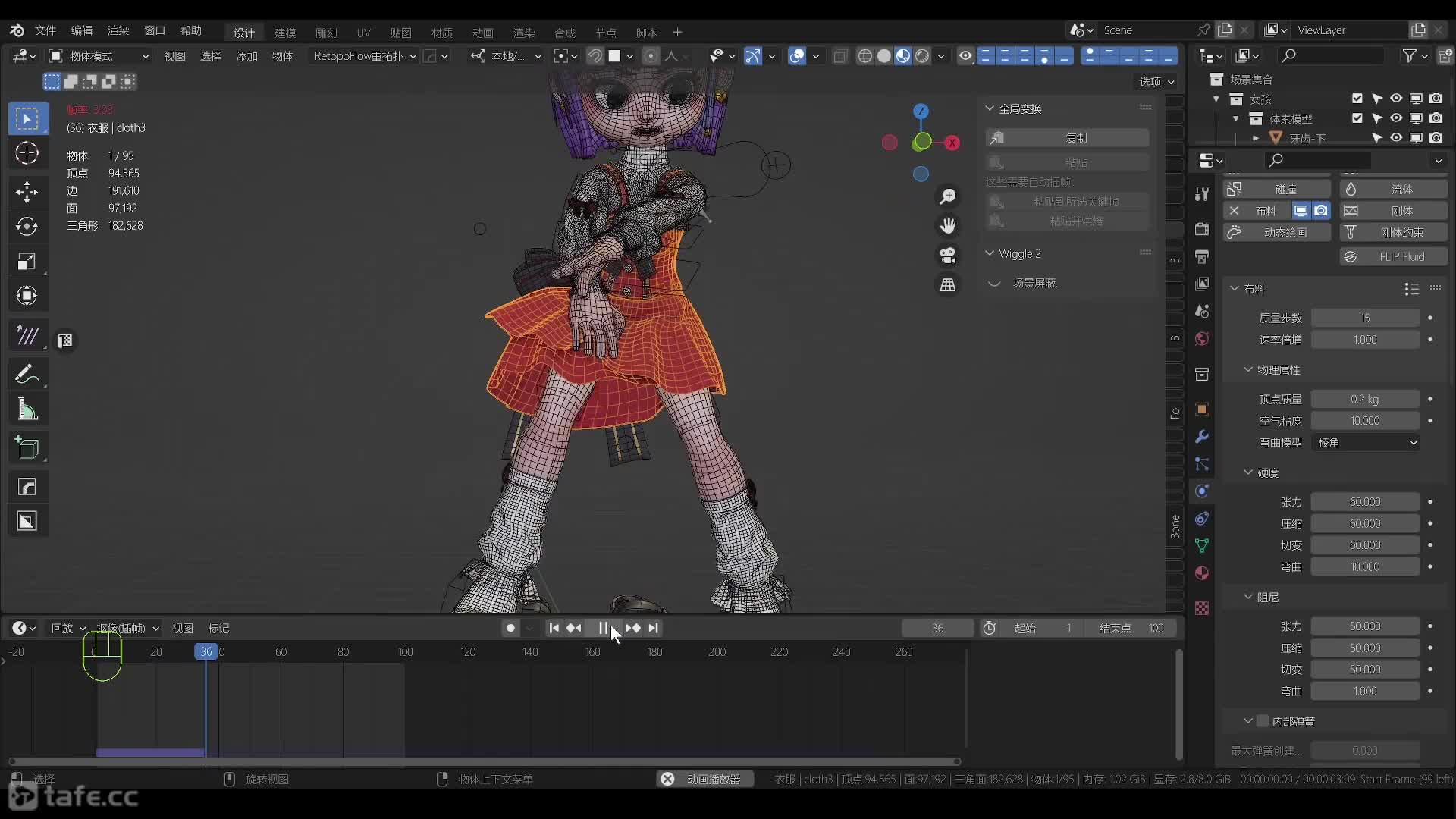Select the Move tool
Image resolution: width=1456 pixels, height=819 pixels.
27,191
